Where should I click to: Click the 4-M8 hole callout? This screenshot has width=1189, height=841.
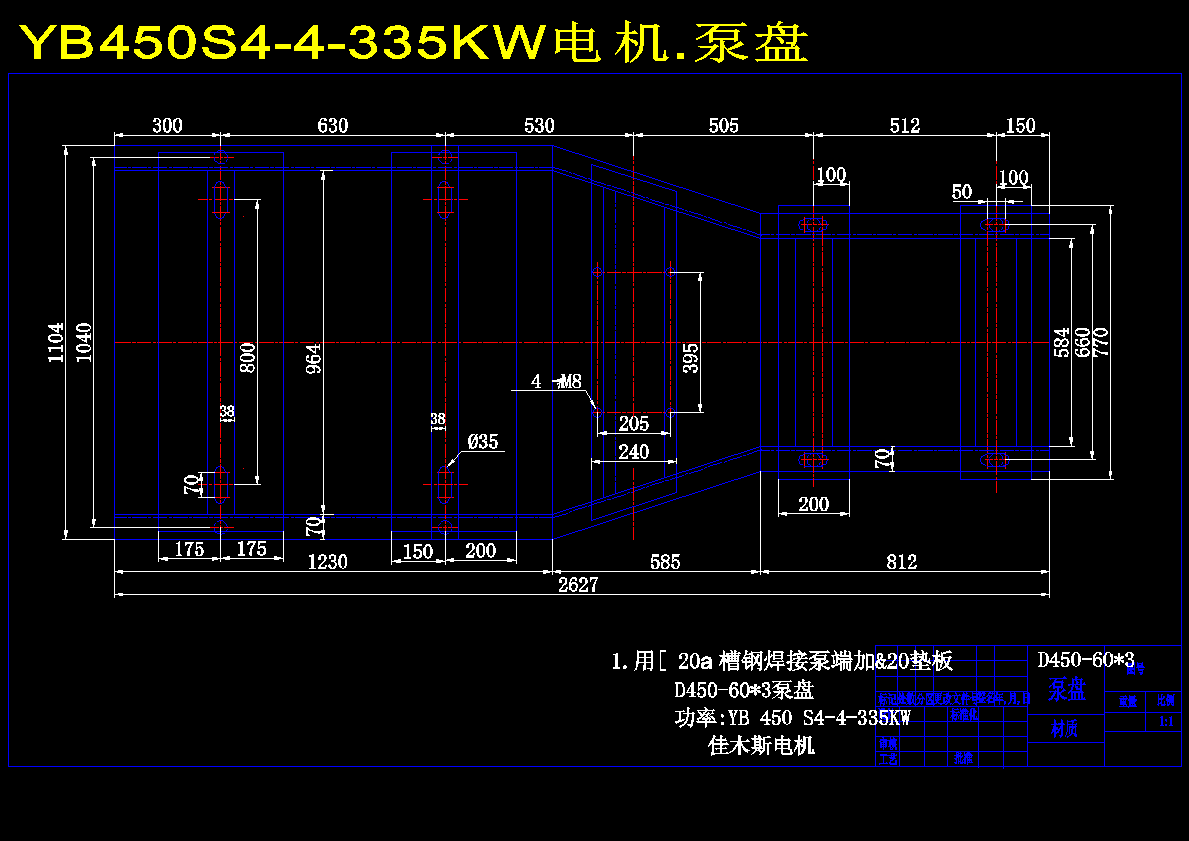[556, 381]
